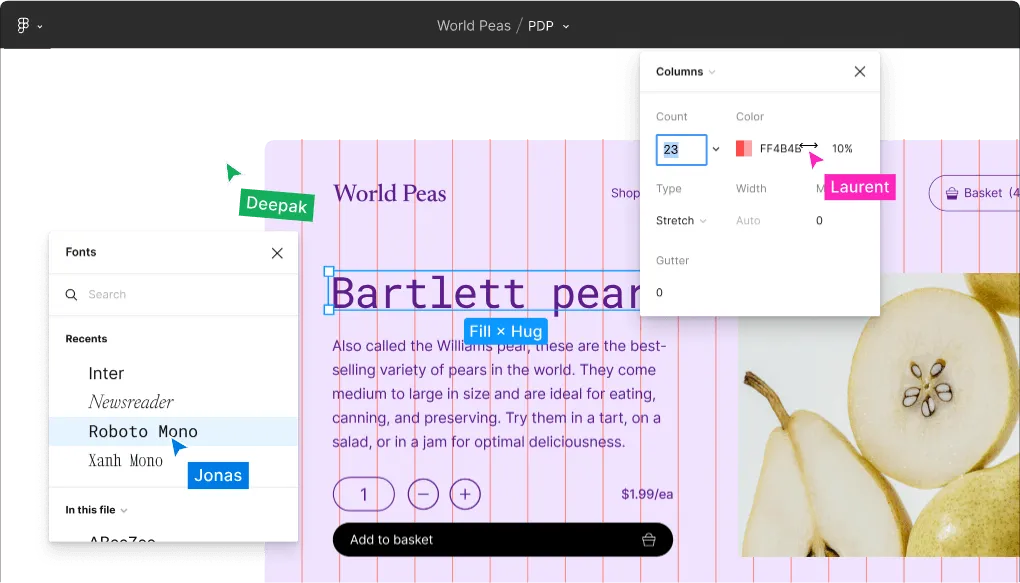Decrease quantity with the minus button
The width and height of the screenshot is (1020, 583).
pyautogui.click(x=423, y=495)
